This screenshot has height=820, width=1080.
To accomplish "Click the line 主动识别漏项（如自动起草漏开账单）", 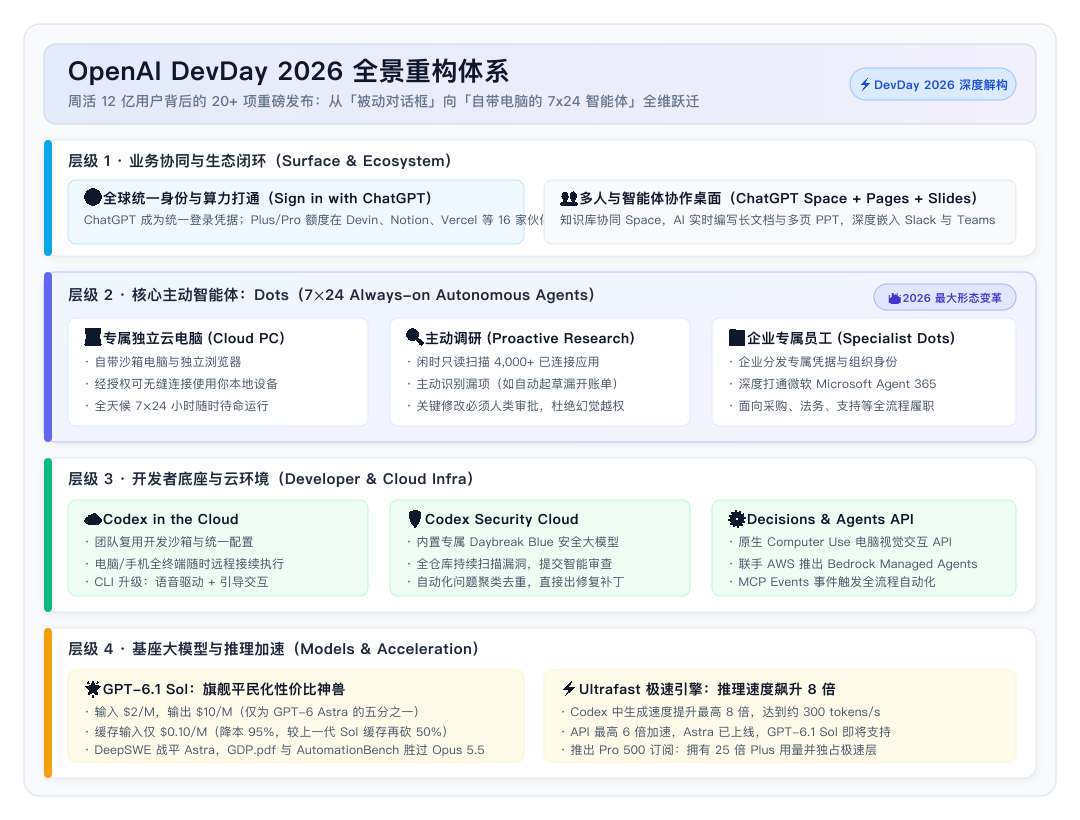I will 512,383.
